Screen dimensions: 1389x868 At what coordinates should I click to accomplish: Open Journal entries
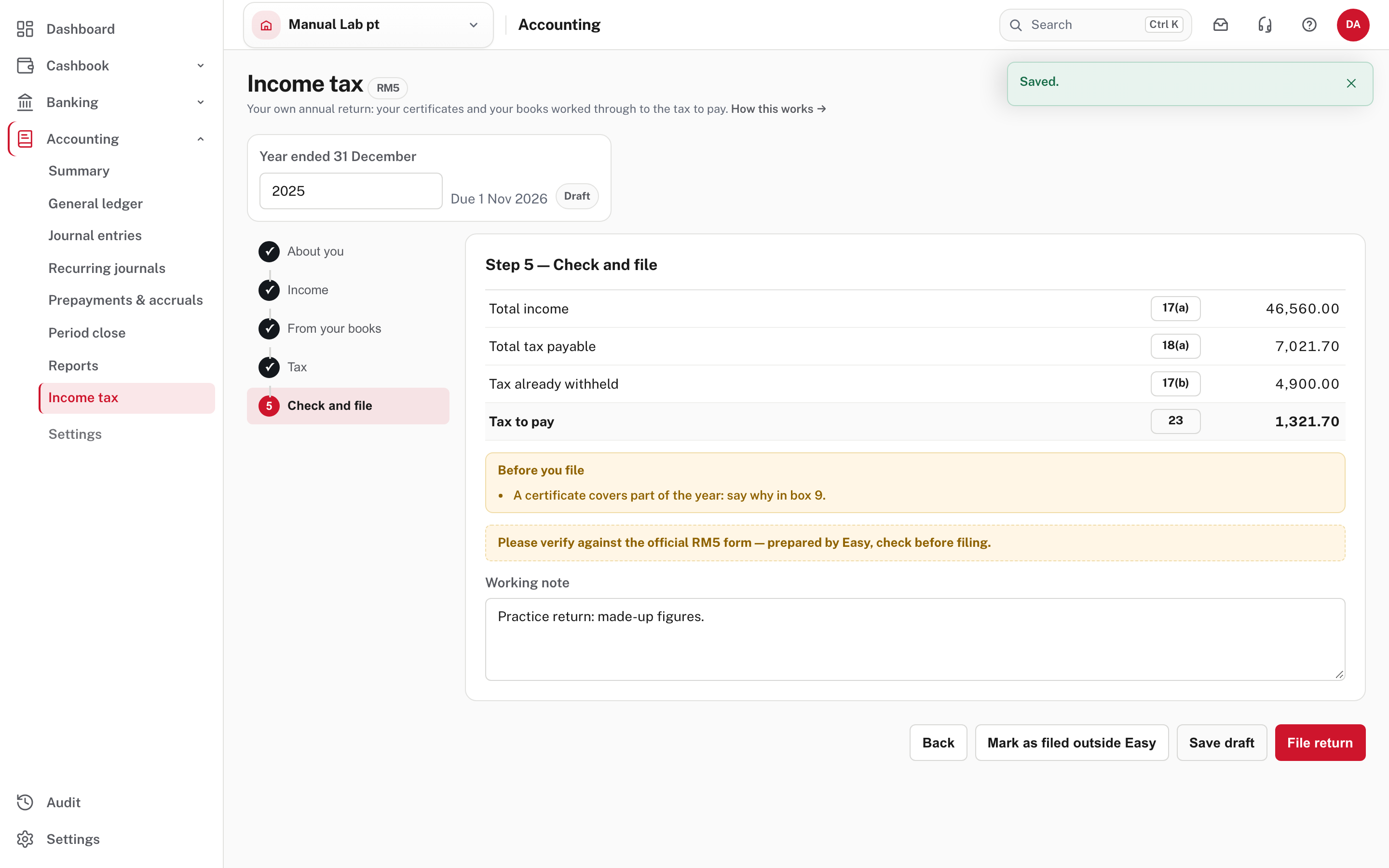click(95, 235)
